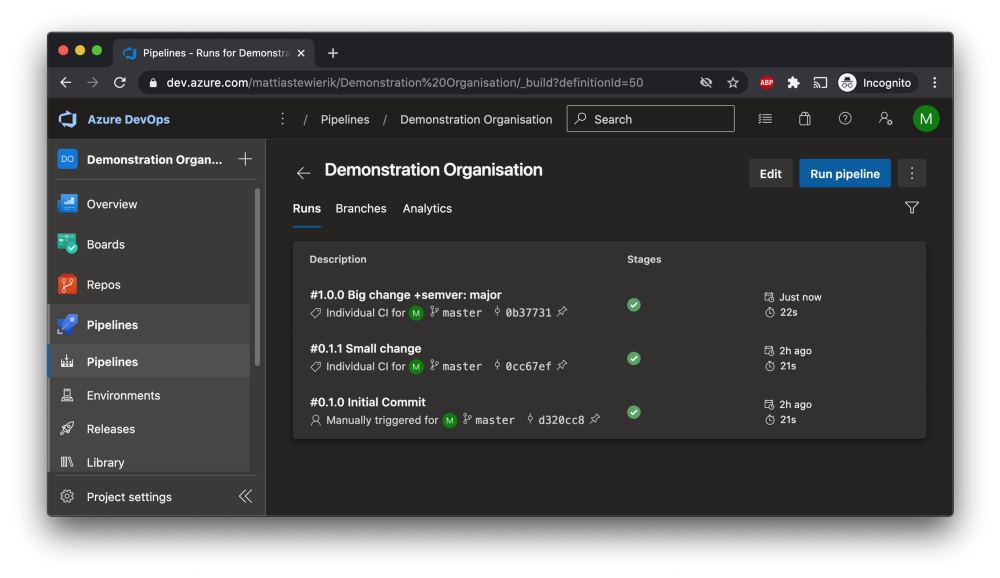
Task: Click the back arrow beside Demonstration Organisation
Action: coord(304,173)
